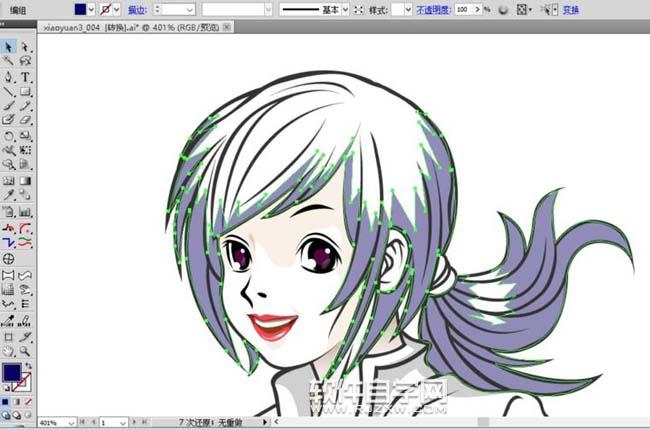Open variable width profile dropdown

point(268,10)
